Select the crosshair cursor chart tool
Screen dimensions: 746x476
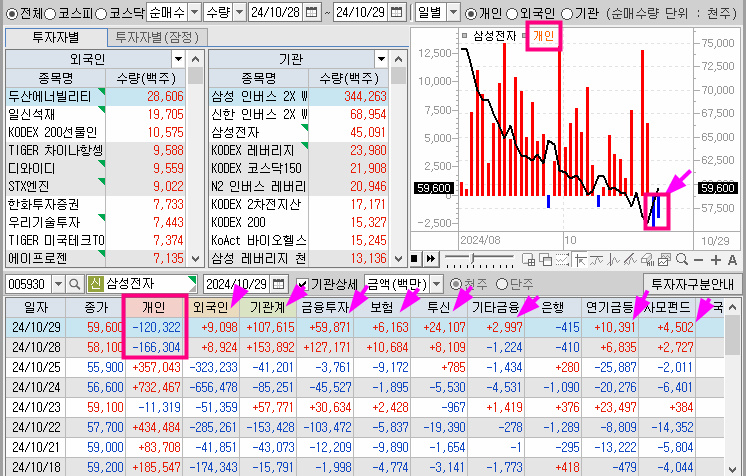coord(579,259)
